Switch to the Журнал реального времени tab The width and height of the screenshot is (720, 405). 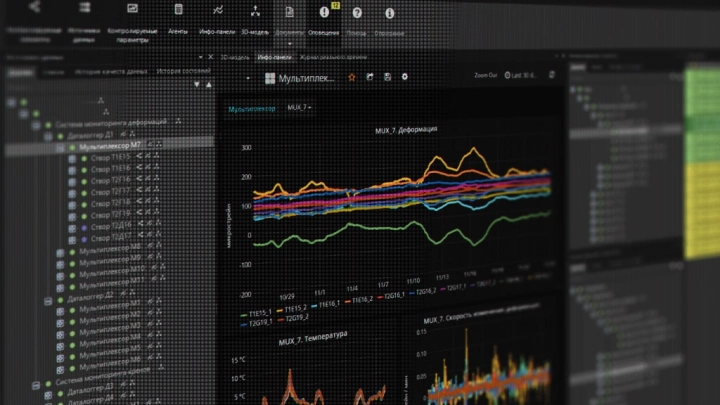pyautogui.click(x=333, y=57)
